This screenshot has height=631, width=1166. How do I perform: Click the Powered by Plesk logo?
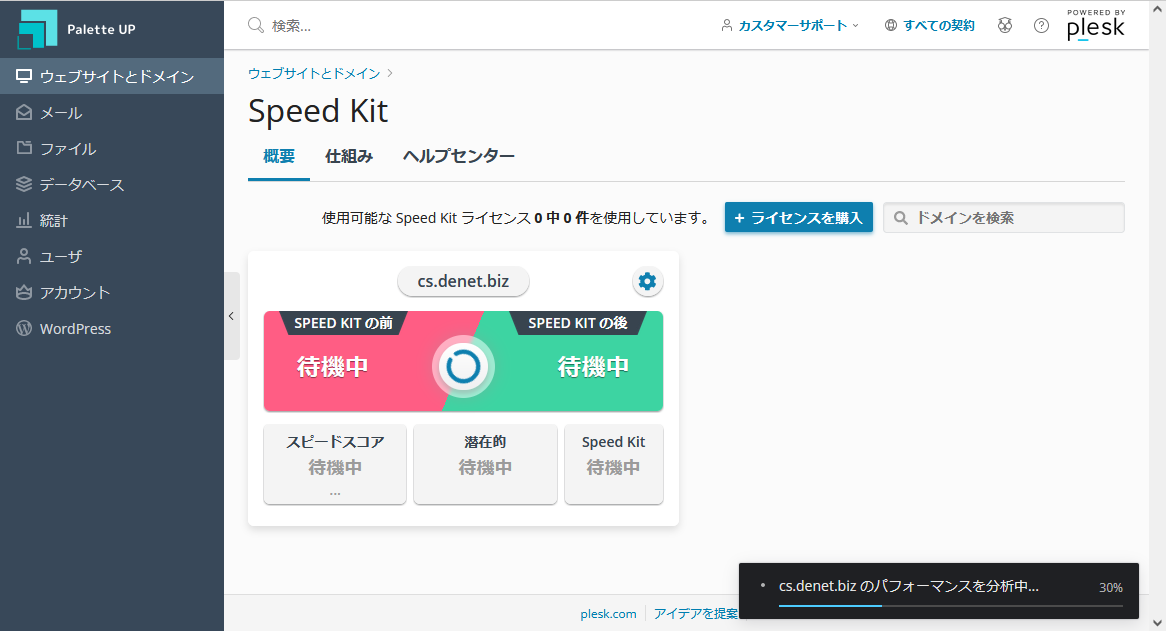pos(1096,25)
